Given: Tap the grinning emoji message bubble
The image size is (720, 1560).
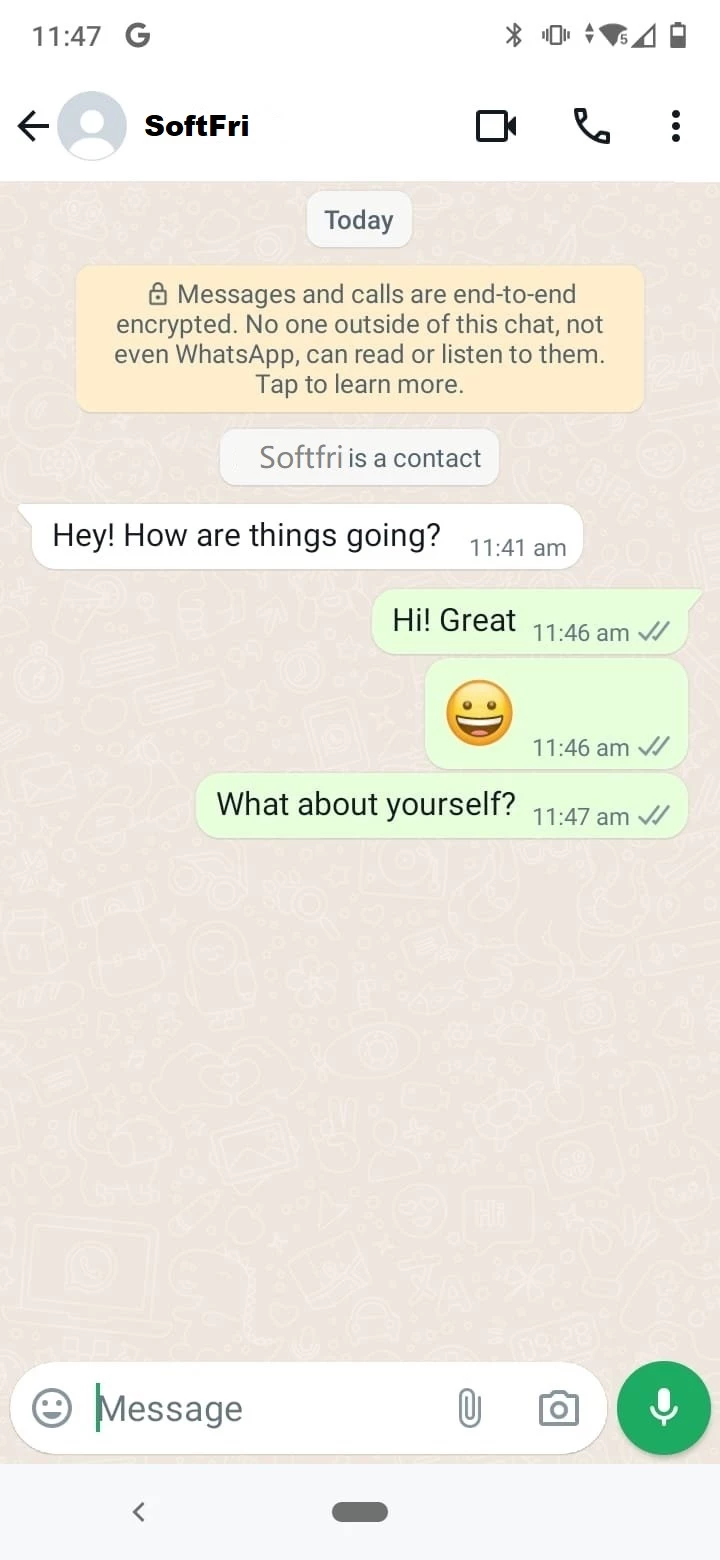Looking at the screenshot, I should pos(557,713).
